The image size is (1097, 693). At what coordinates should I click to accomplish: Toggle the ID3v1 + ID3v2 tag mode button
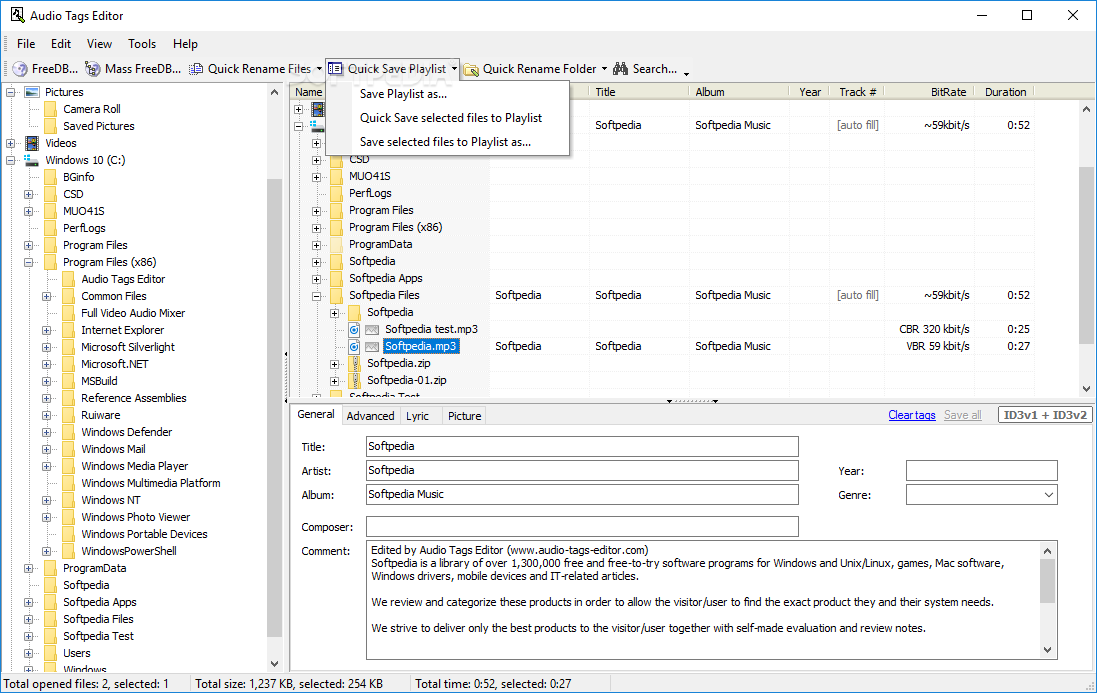point(1045,415)
